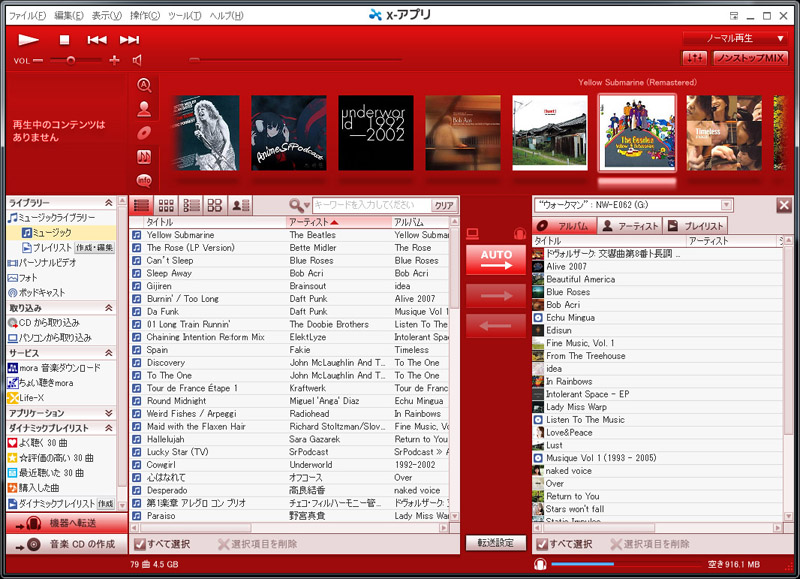Screen dimensions: 800x579
Task: Select the Anime SrPodcast cover thumbnail
Action: (x=288, y=133)
